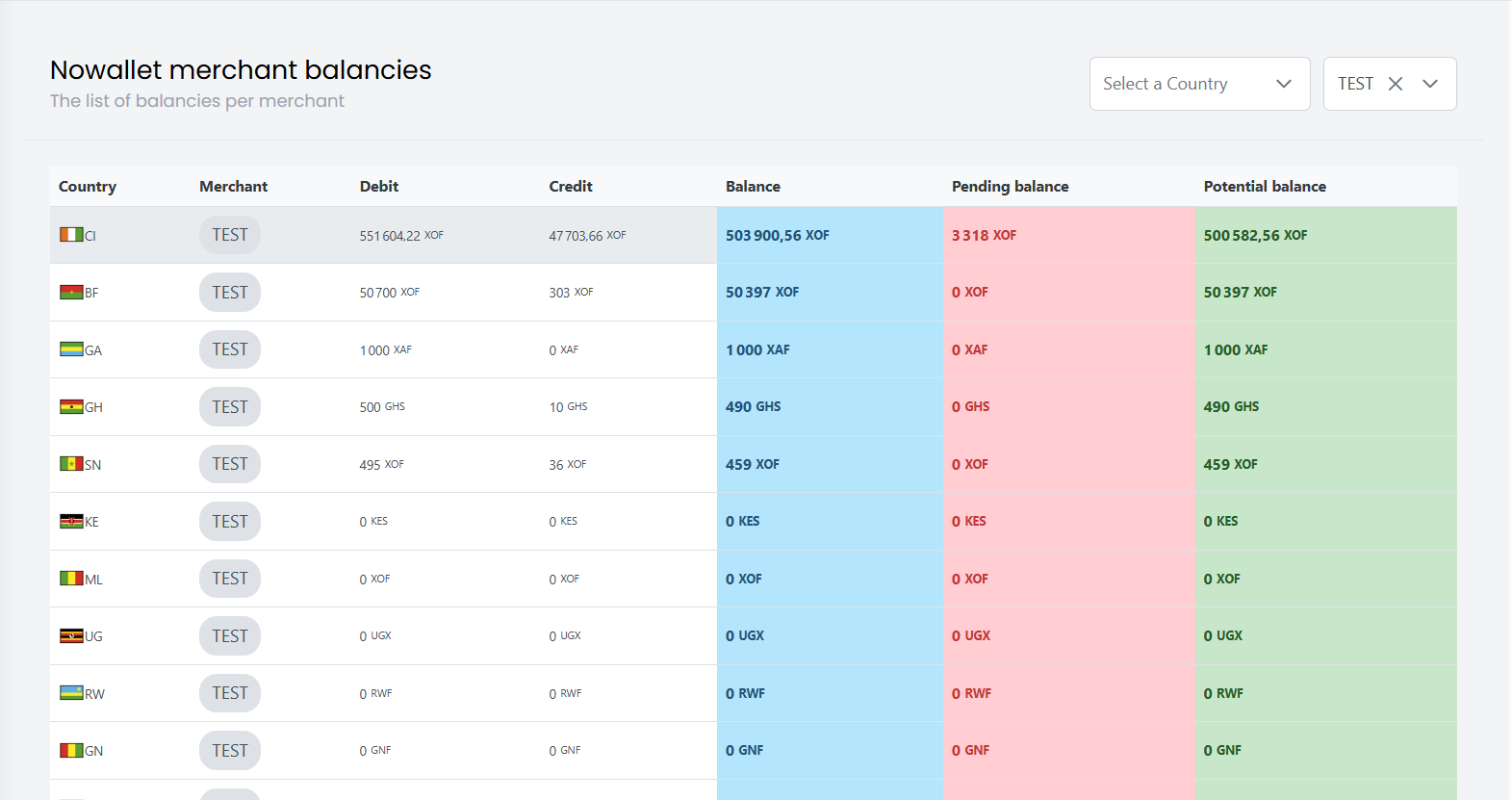1512x800 pixels.
Task: Expand the TEST merchant dropdown arrow
Action: click(1430, 84)
